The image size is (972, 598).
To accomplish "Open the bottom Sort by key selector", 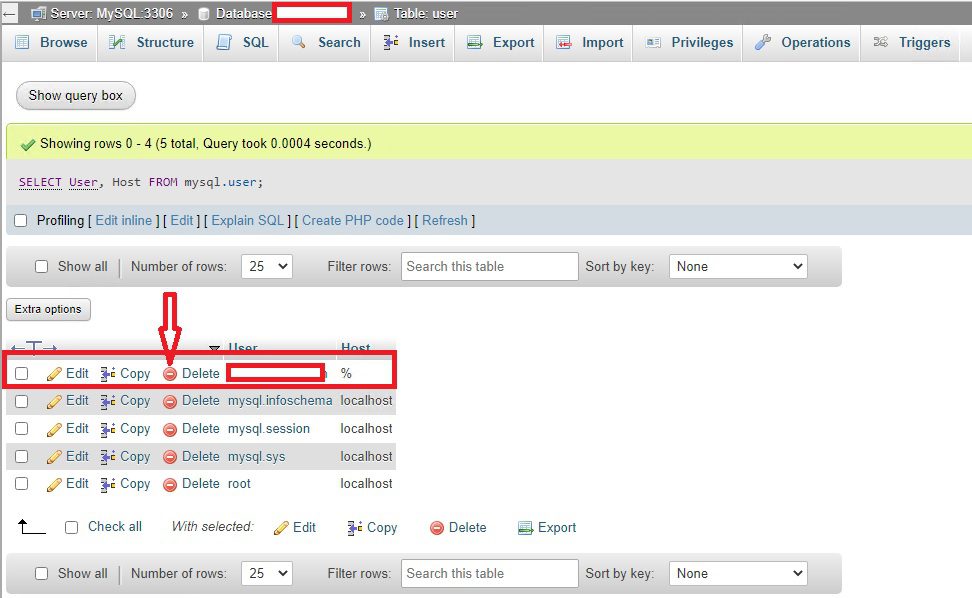I will click(x=738, y=573).
